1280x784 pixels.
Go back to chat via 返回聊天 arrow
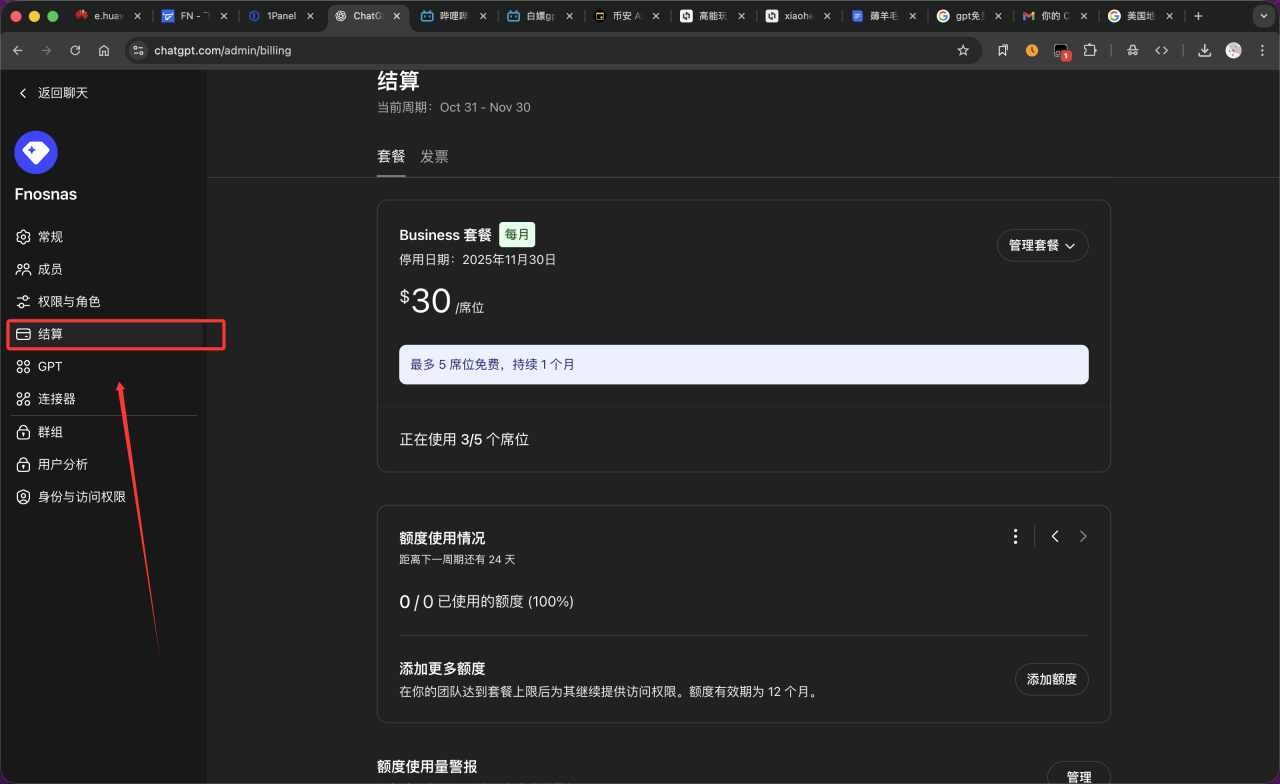pos(23,93)
